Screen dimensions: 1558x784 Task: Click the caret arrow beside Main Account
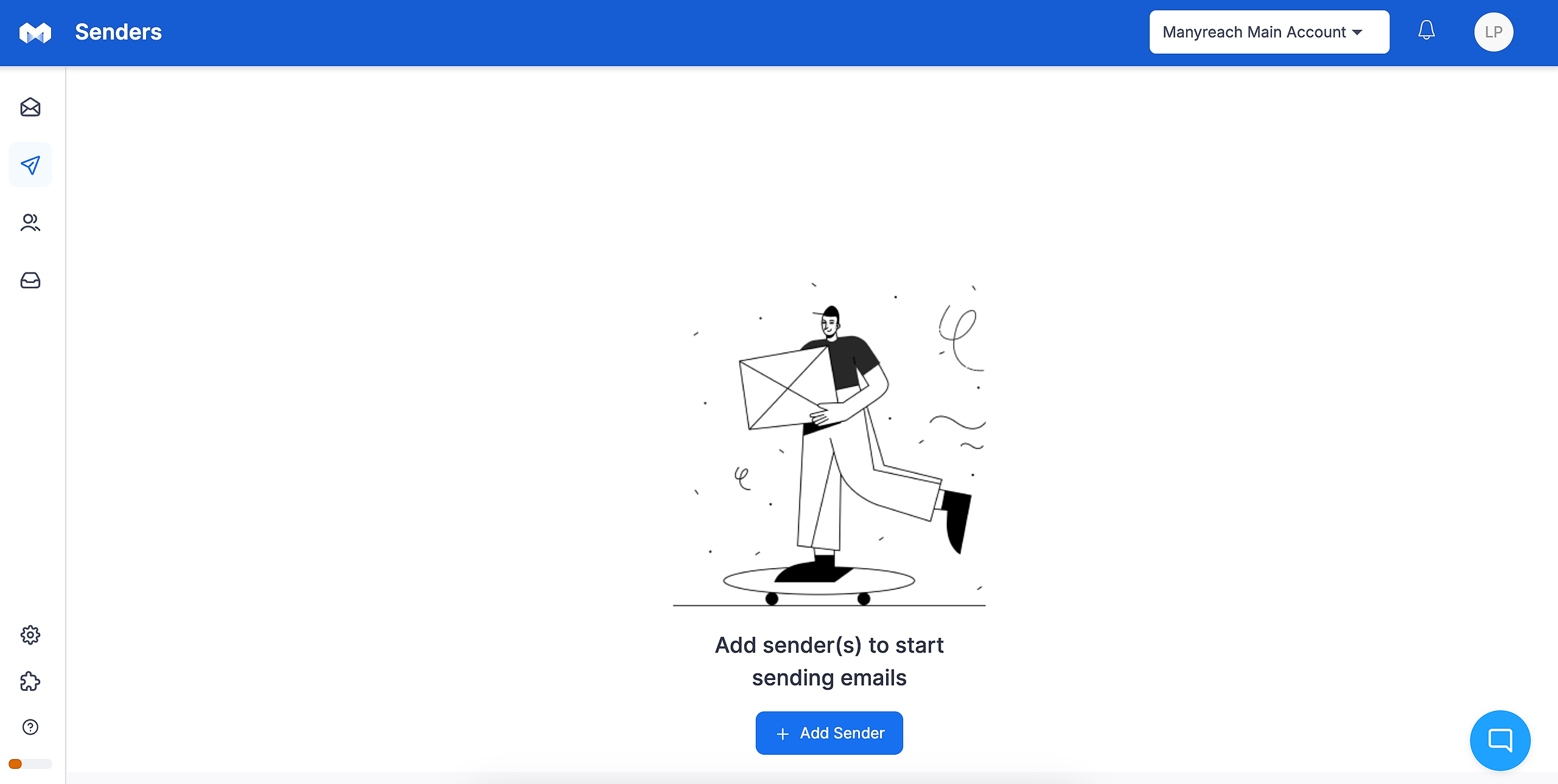click(1357, 32)
